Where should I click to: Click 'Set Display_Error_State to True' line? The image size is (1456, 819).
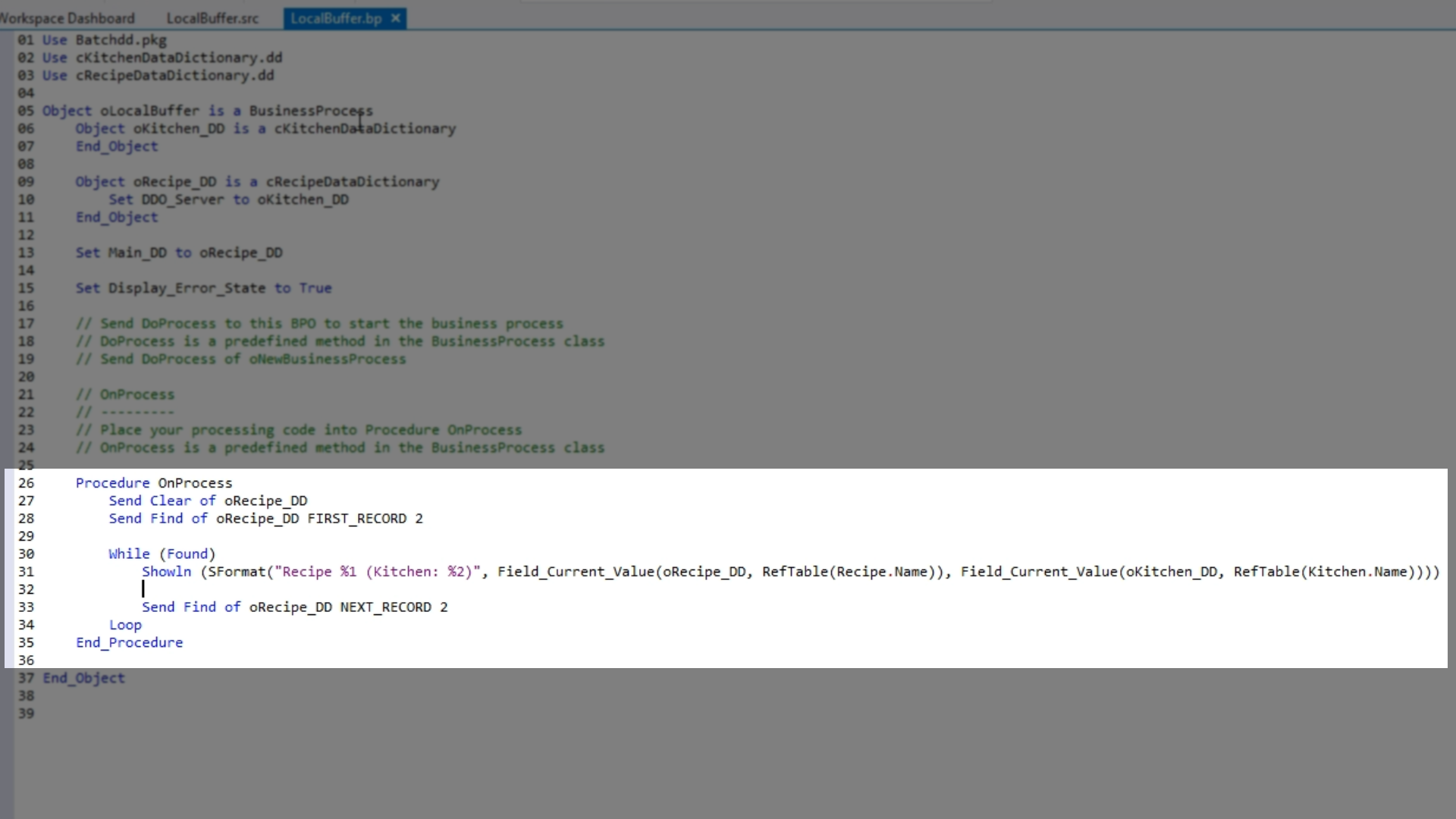pos(203,288)
